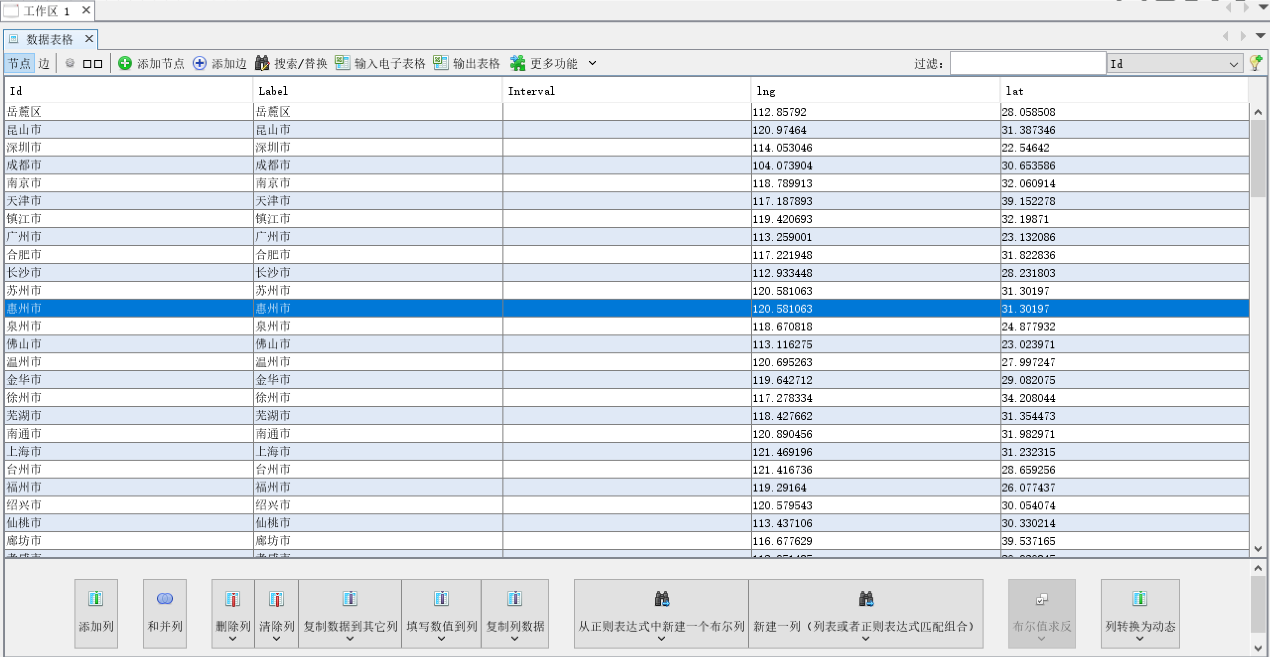Click the green Add Node (添加节点) icon button
Screen dimensions: 1270x657
pos(125,63)
